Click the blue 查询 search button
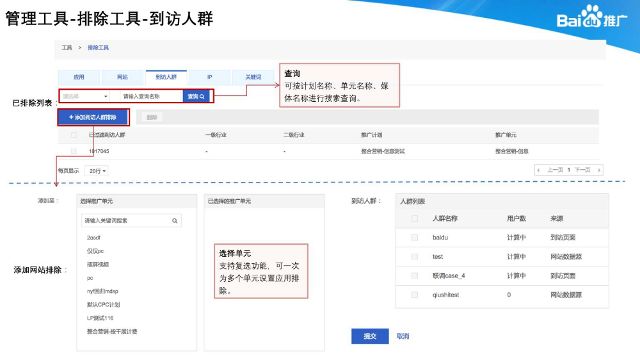The height and width of the screenshot is (360, 640). (x=196, y=96)
